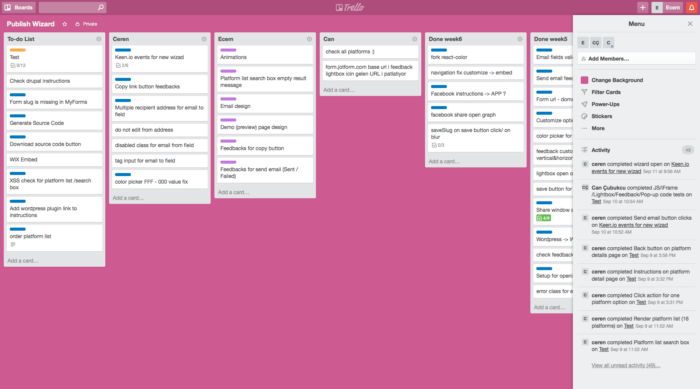The height and width of the screenshot is (389, 700).
Task: Click the To-do List title
Action: coord(21,39)
